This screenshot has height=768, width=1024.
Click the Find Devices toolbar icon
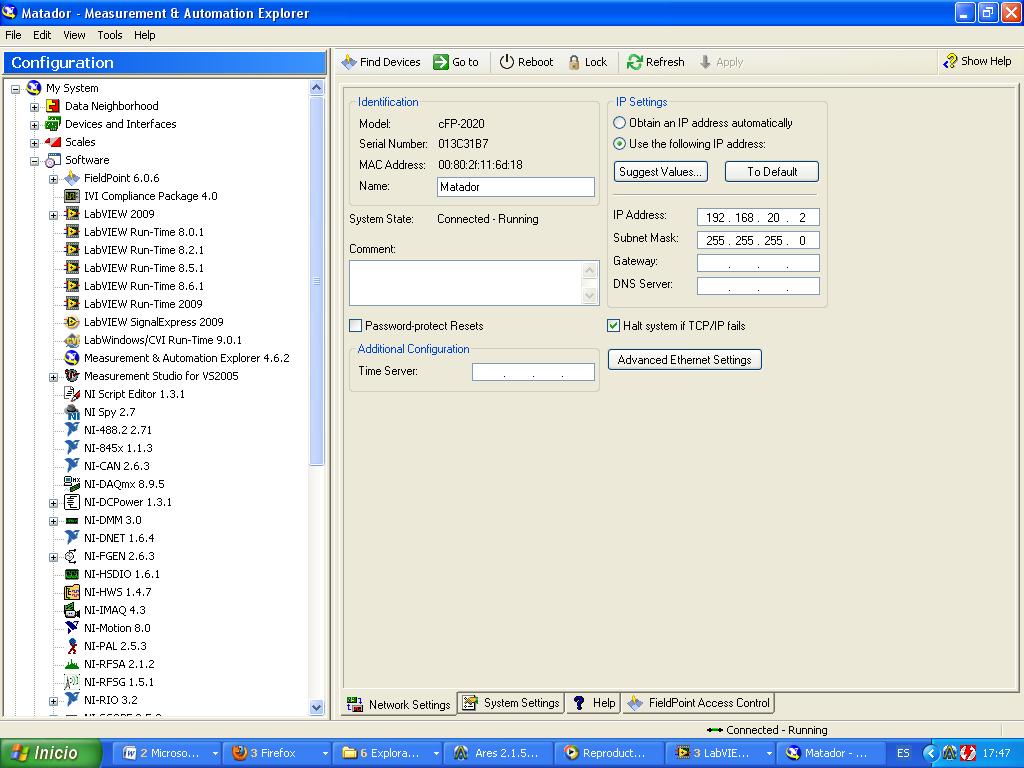(349, 62)
